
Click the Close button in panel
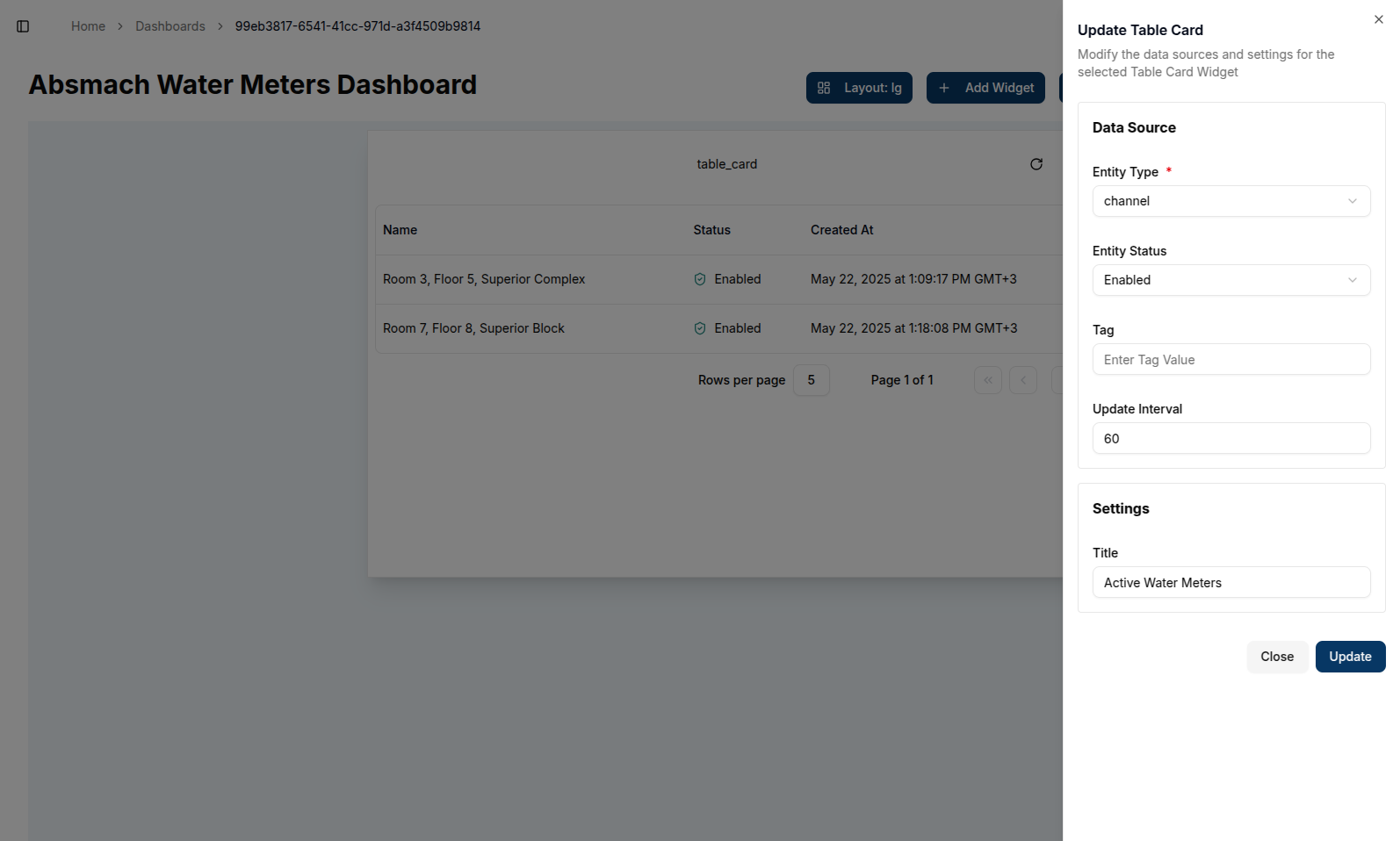click(x=1276, y=657)
